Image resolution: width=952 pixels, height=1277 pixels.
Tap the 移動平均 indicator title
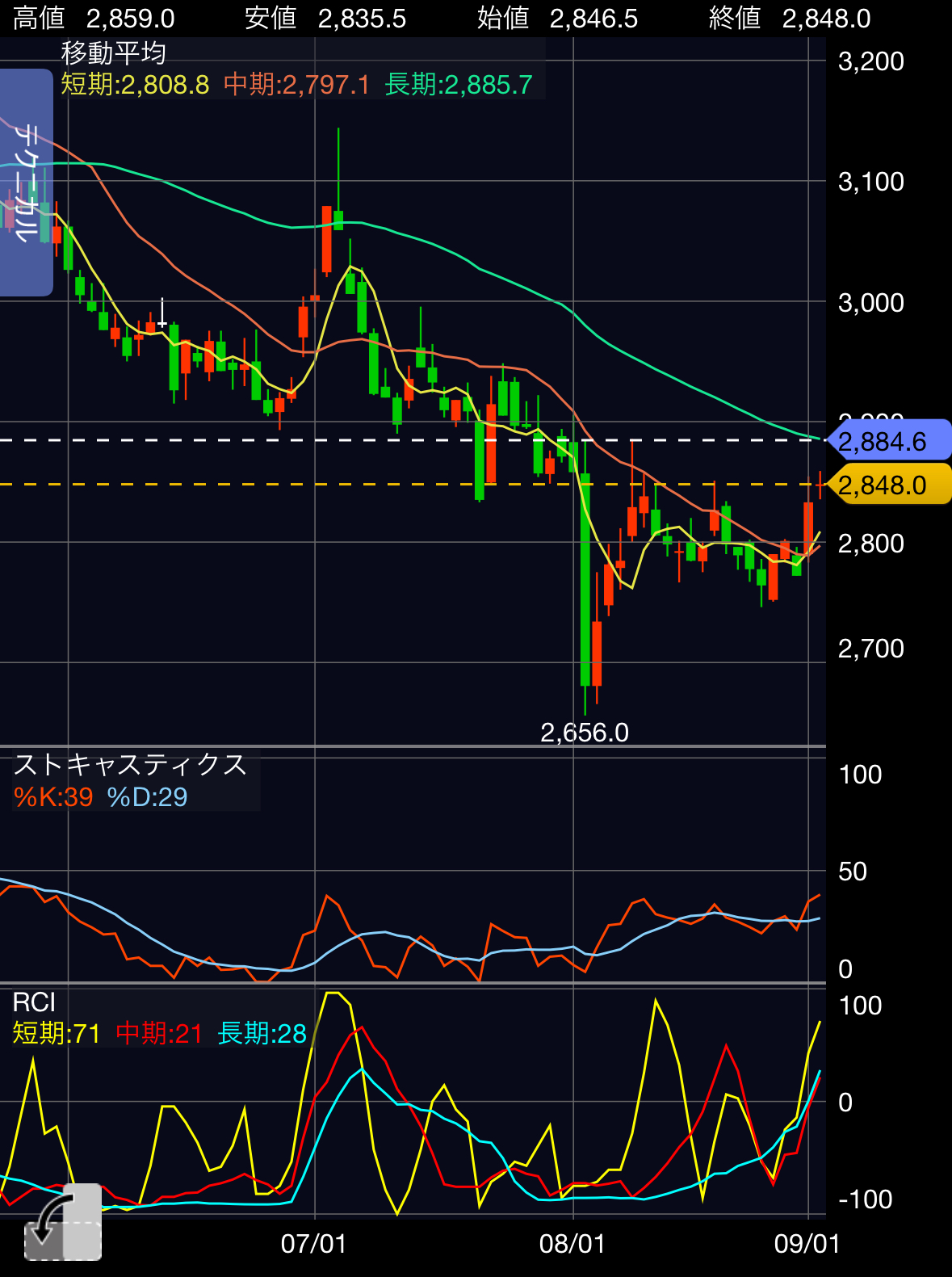coord(114,53)
